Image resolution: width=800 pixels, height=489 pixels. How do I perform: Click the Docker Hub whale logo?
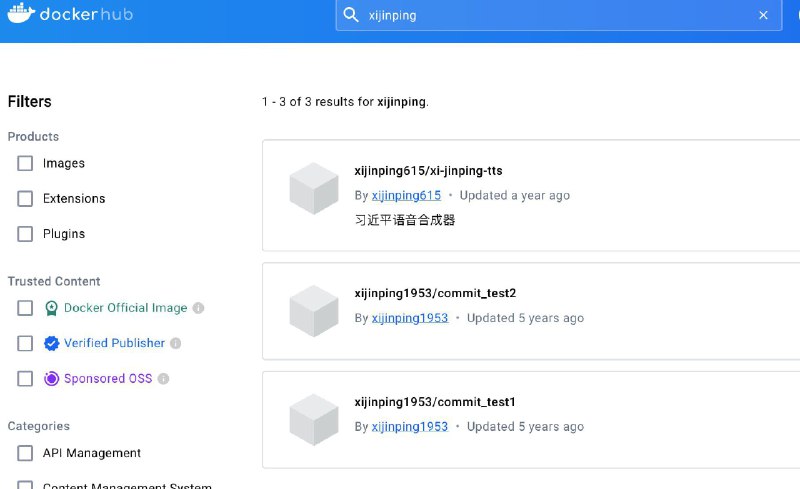(21, 13)
